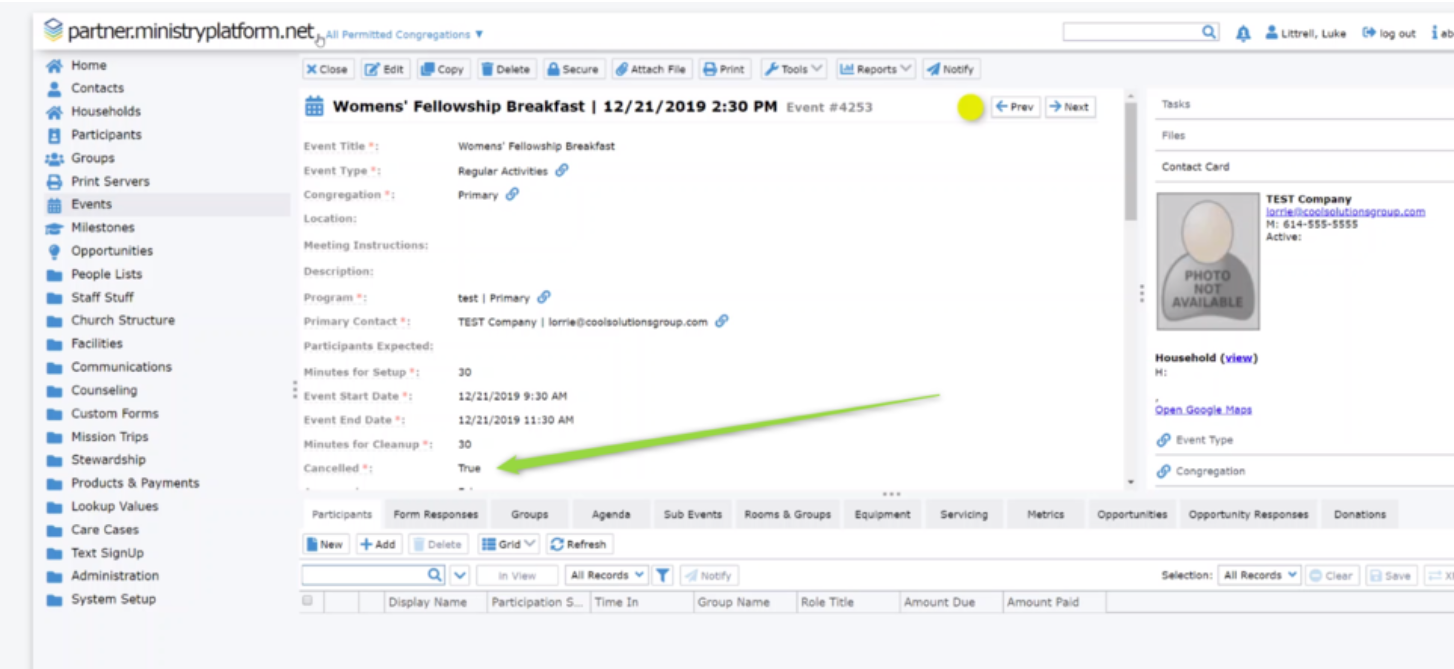Expand the Tools dropdown menu

(794, 69)
